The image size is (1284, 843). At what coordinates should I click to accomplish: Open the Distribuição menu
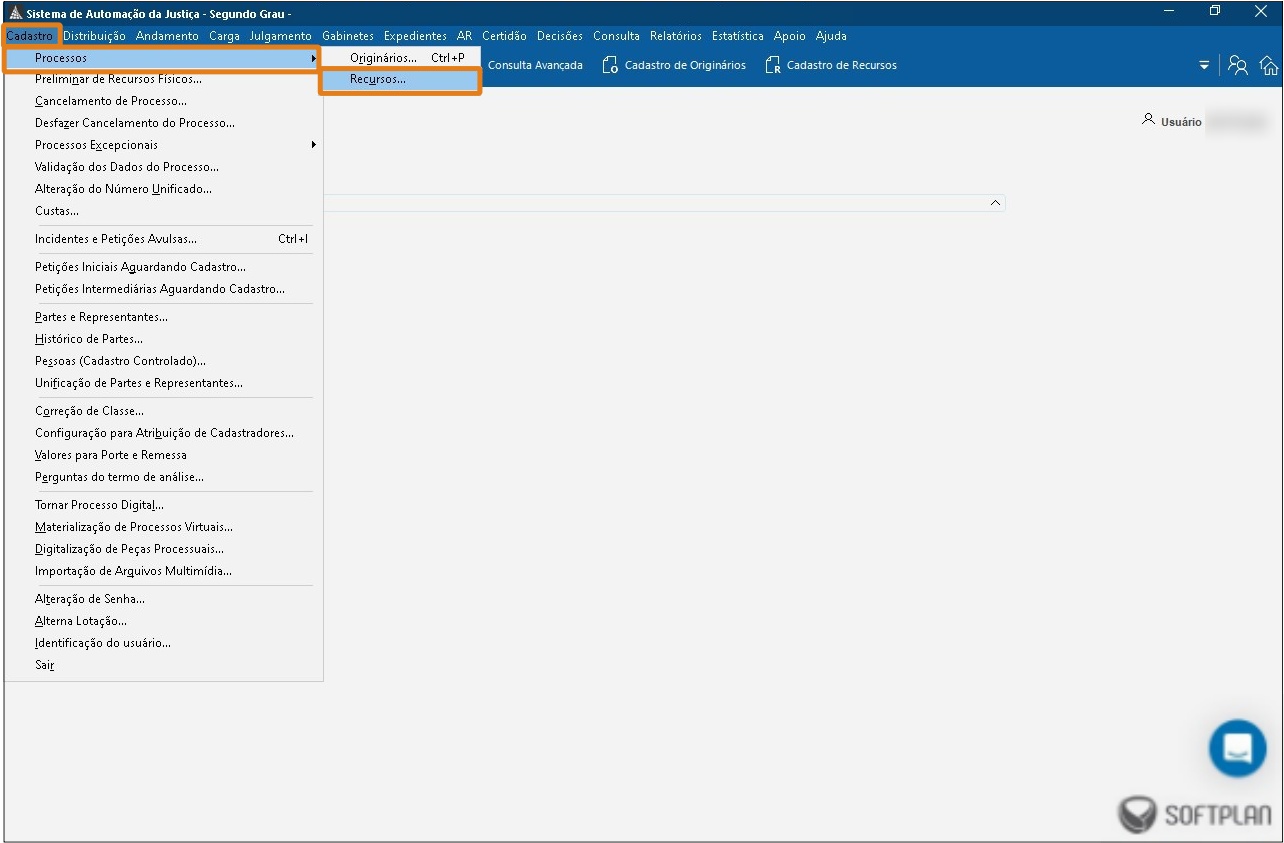pyautogui.click(x=94, y=36)
